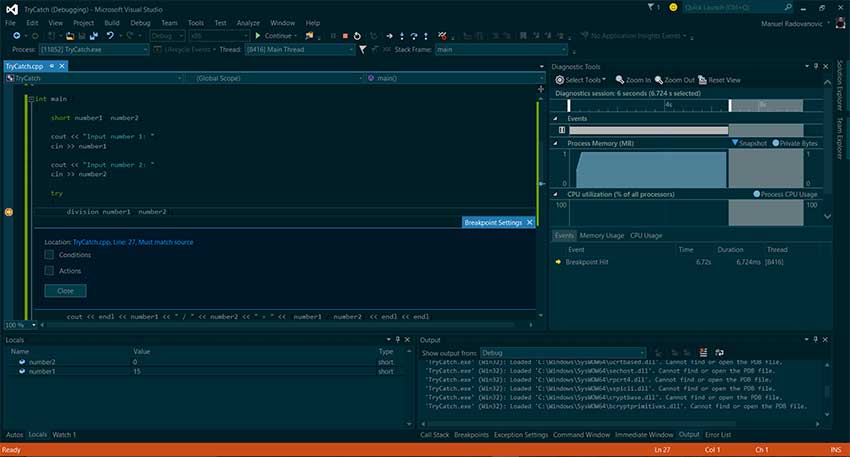Enable the Actions checkbox

point(49,271)
